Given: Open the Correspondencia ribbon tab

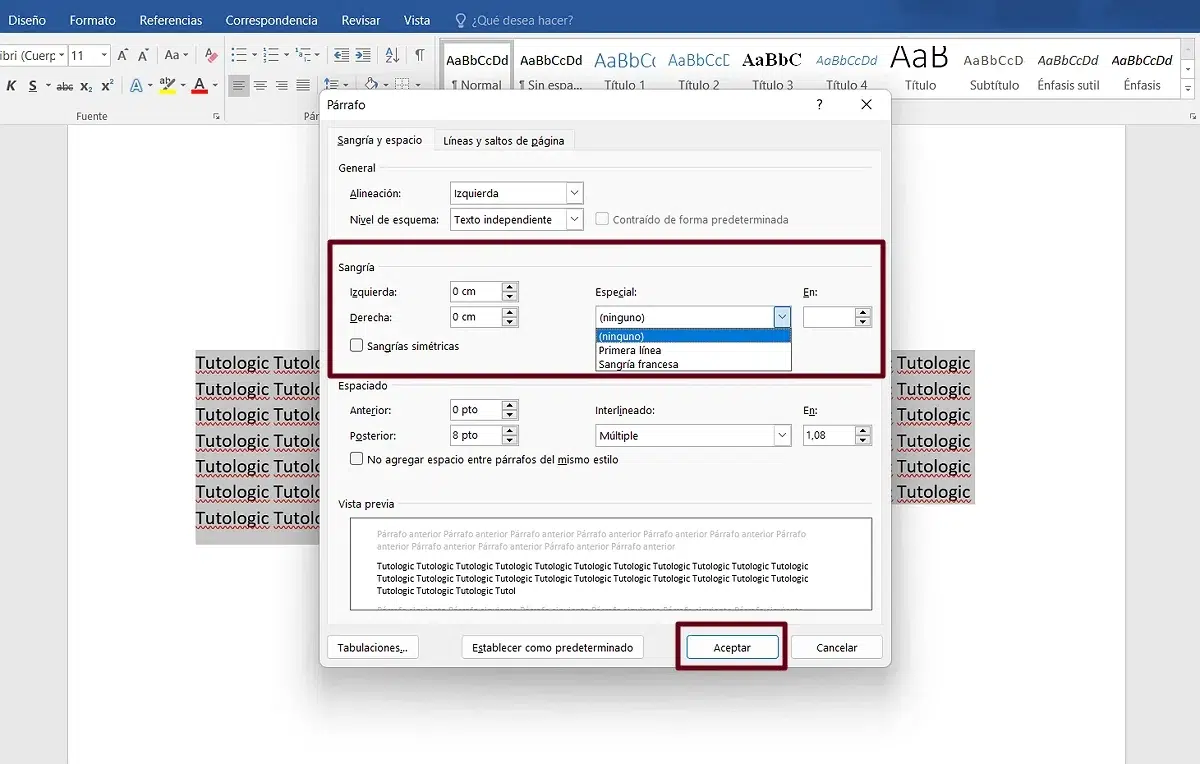Looking at the screenshot, I should point(272,20).
